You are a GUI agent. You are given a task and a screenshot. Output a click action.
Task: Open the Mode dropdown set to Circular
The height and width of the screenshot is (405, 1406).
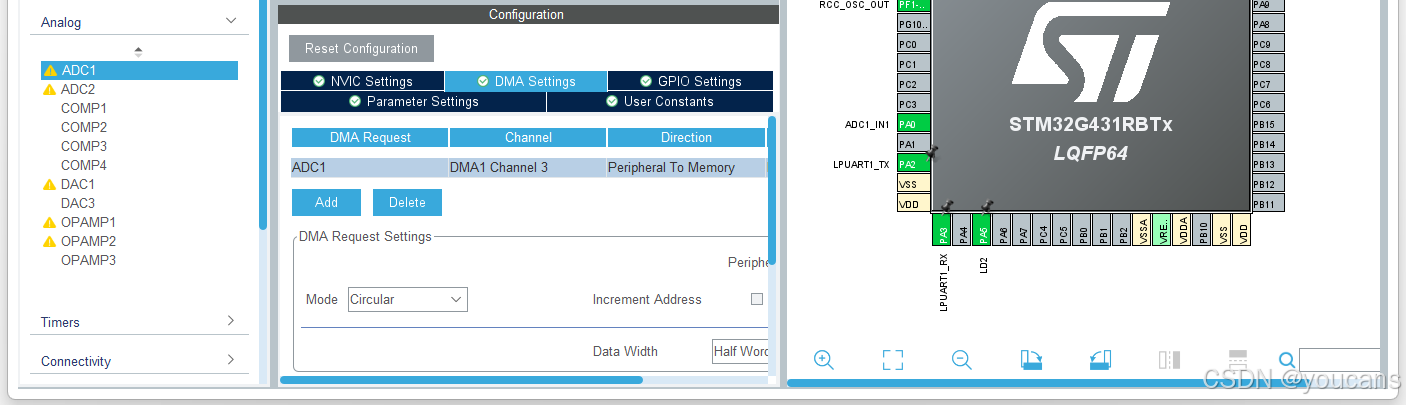(407, 299)
